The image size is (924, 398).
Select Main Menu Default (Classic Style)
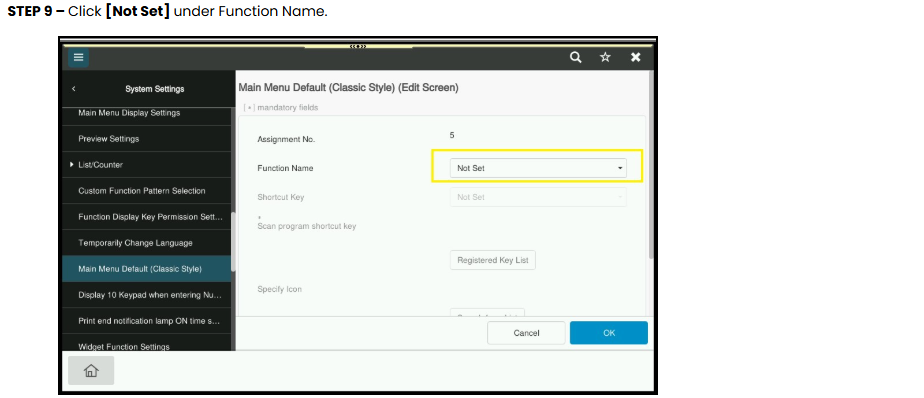click(147, 269)
